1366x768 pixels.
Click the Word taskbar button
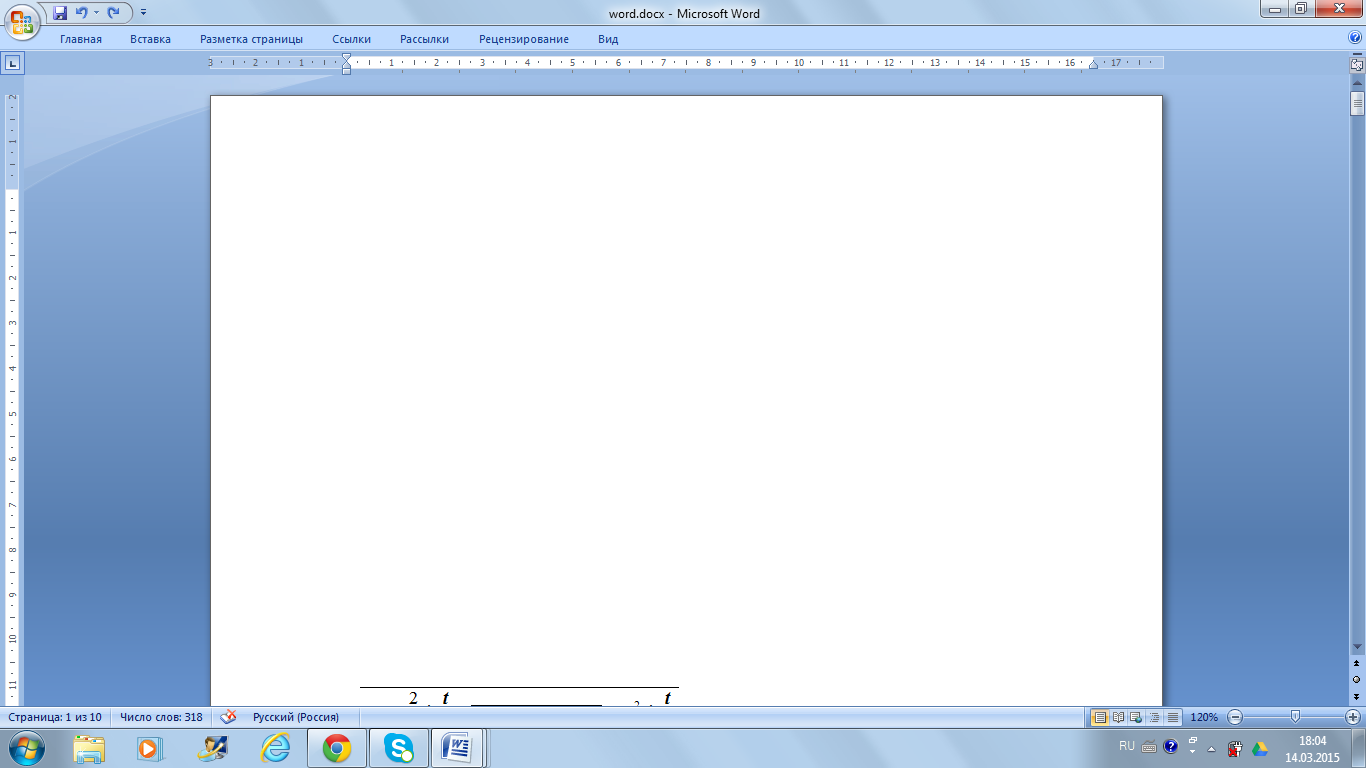pos(459,748)
